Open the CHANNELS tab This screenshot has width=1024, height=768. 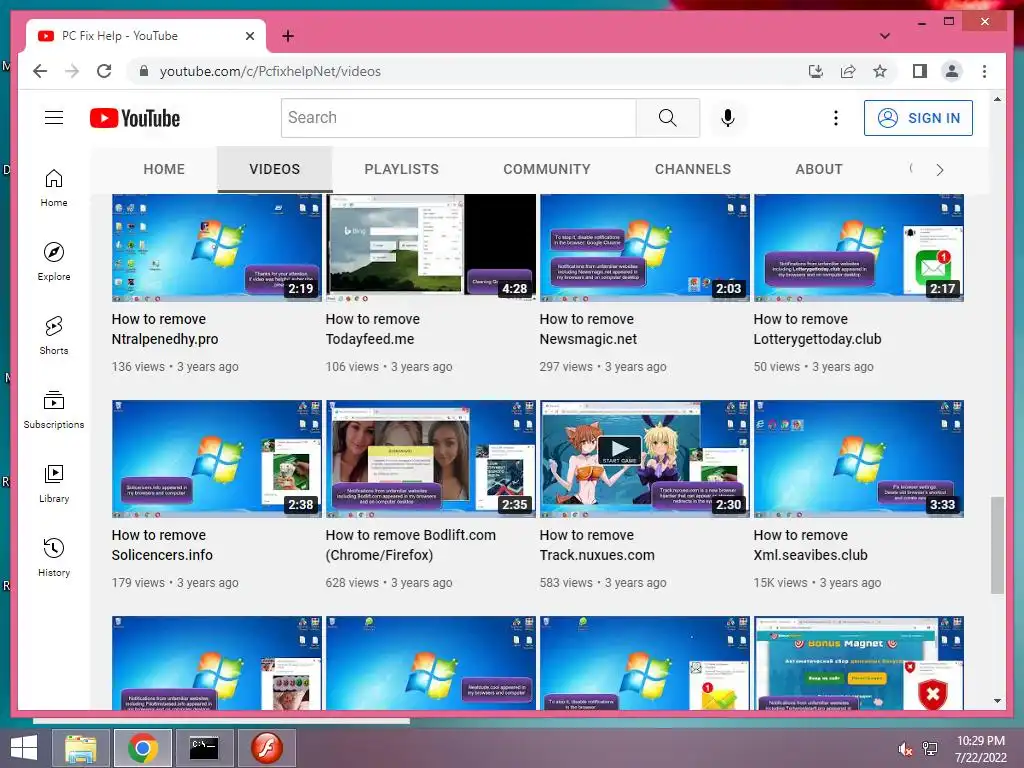693,169
